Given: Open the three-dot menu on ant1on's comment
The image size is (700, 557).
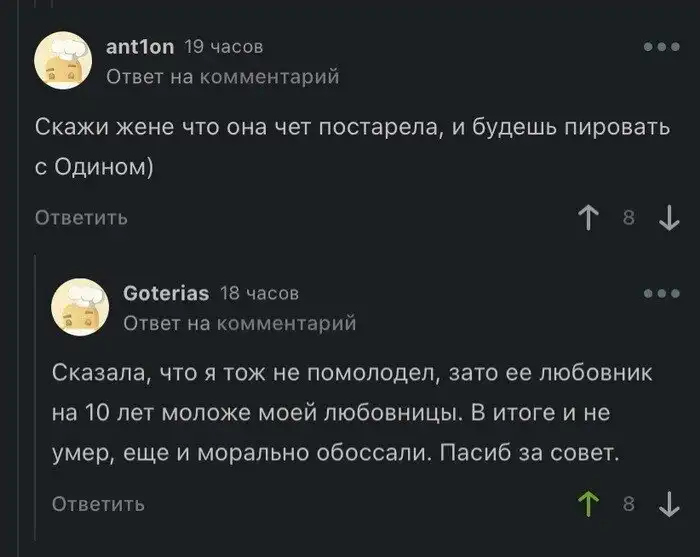Looking at the screenshot, I should tap(661, 47).
